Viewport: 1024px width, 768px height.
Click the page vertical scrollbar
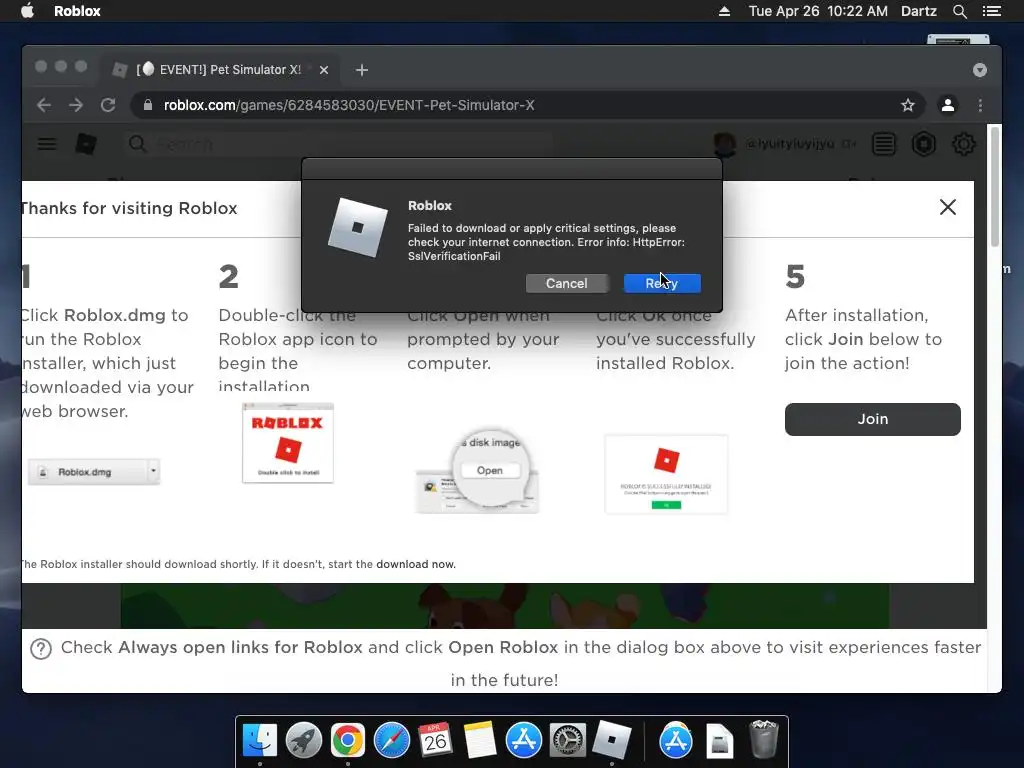(995, 187)
